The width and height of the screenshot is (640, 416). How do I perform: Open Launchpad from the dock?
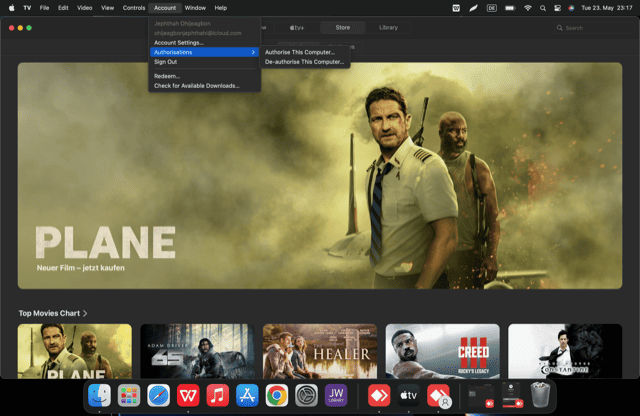pyautogui.click(x=129, y=394)
